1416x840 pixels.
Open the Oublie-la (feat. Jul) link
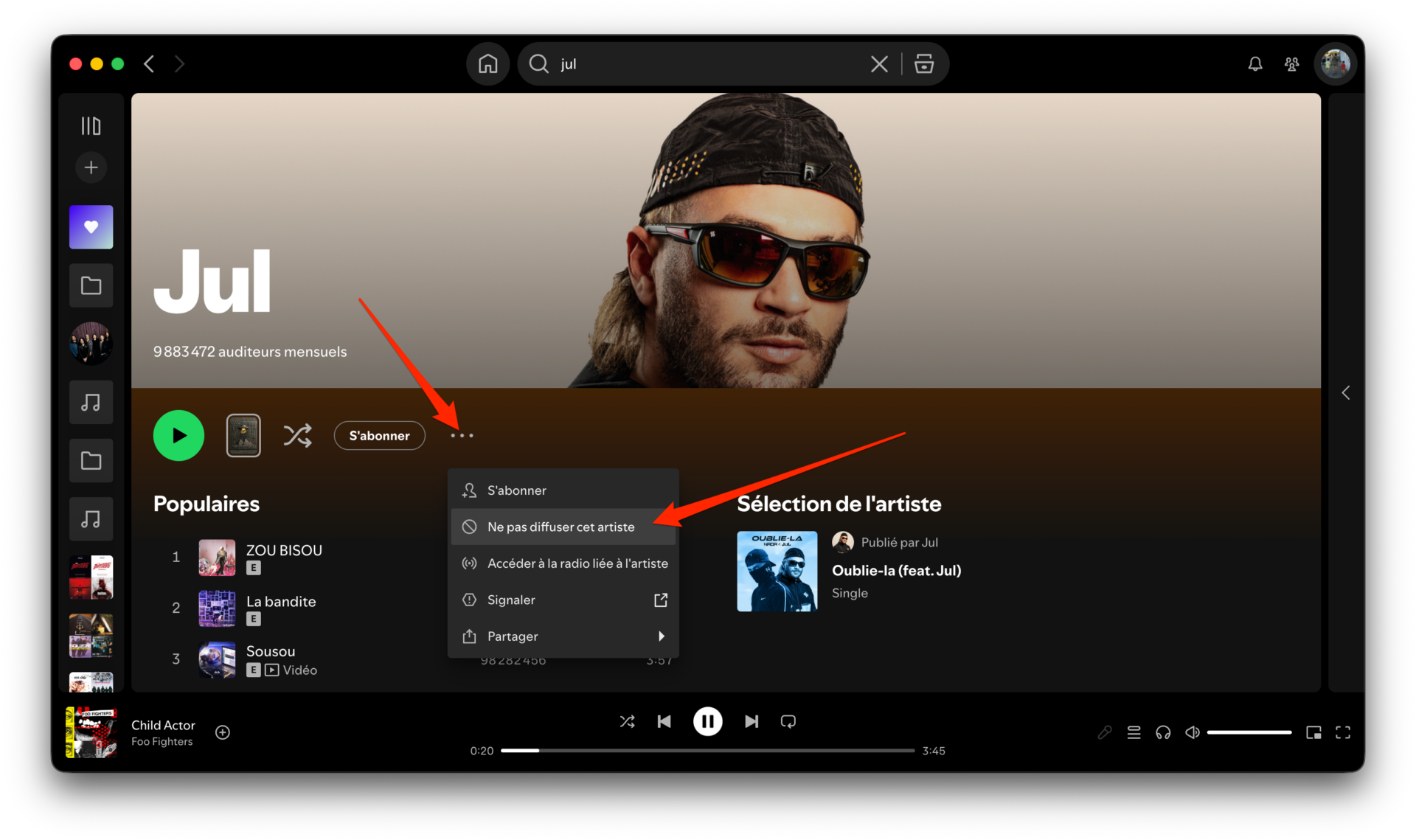896,570
